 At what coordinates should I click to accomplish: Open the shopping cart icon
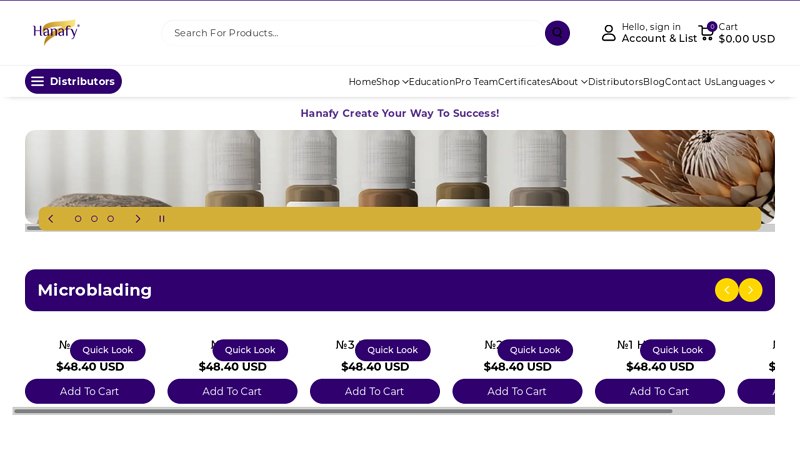[x=707, y=33]
